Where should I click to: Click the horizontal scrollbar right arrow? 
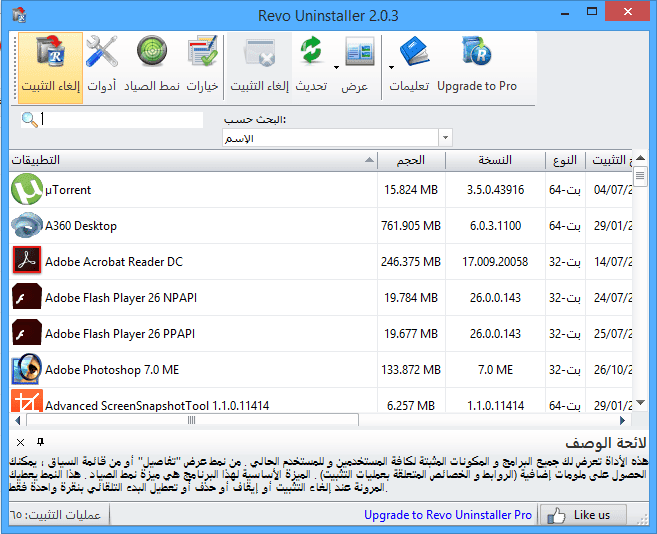point(623,420)
